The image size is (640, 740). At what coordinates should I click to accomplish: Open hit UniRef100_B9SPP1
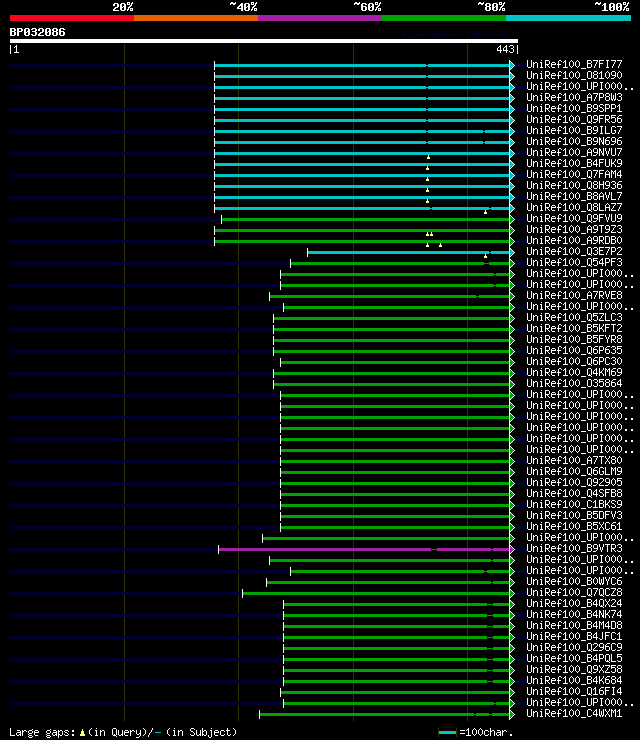[574, 108]
